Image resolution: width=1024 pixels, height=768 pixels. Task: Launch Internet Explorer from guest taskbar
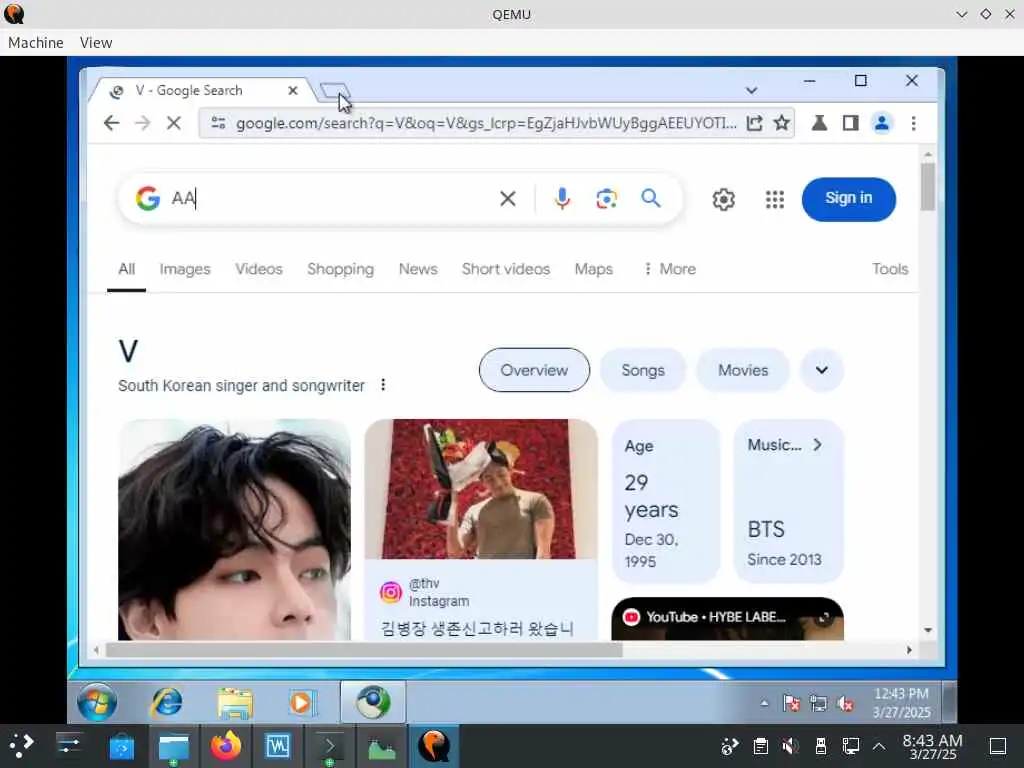coord(167,703)
